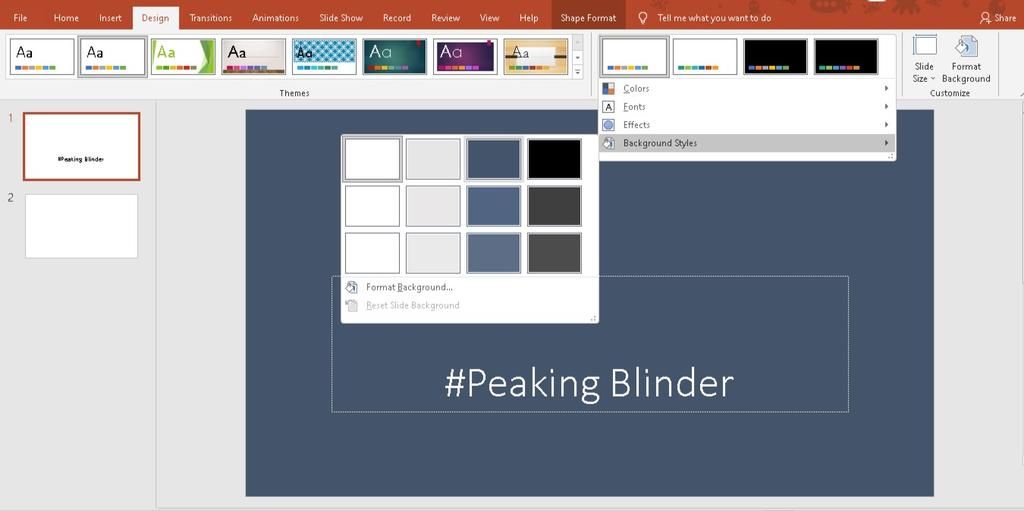Open the Slide Size dropdown
Image resolution: width=1024 pixels, height=511 pixels.
pyautogui.click(x=924, y=60)
